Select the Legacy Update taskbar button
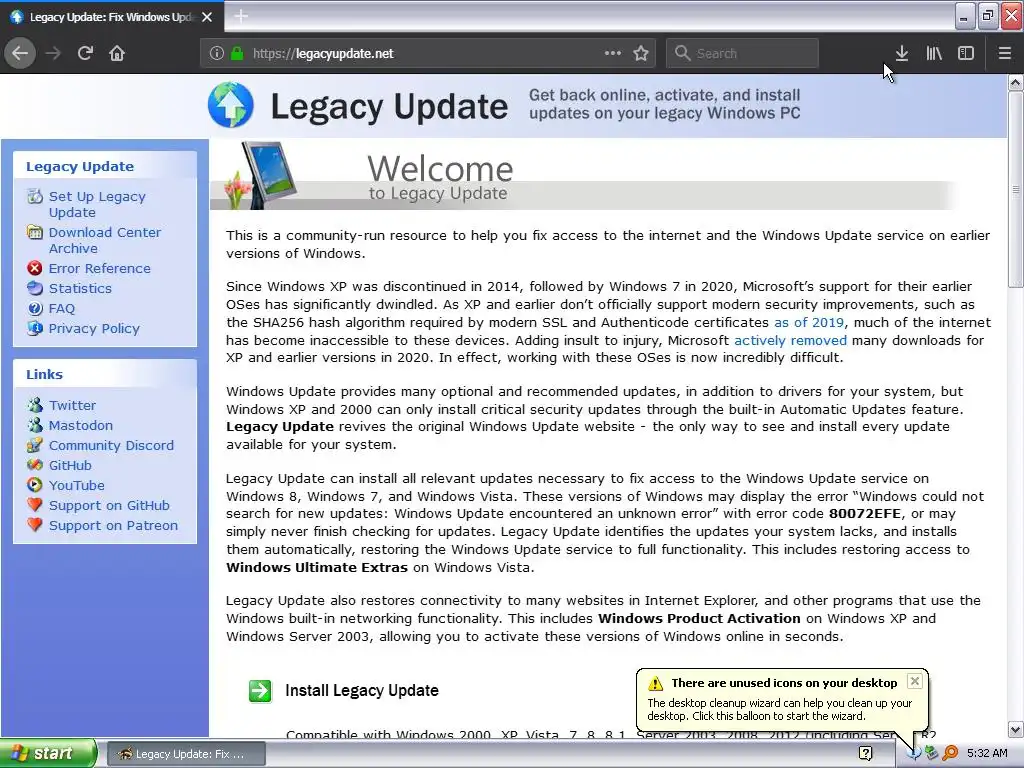1024x768 pixels. 186,754
